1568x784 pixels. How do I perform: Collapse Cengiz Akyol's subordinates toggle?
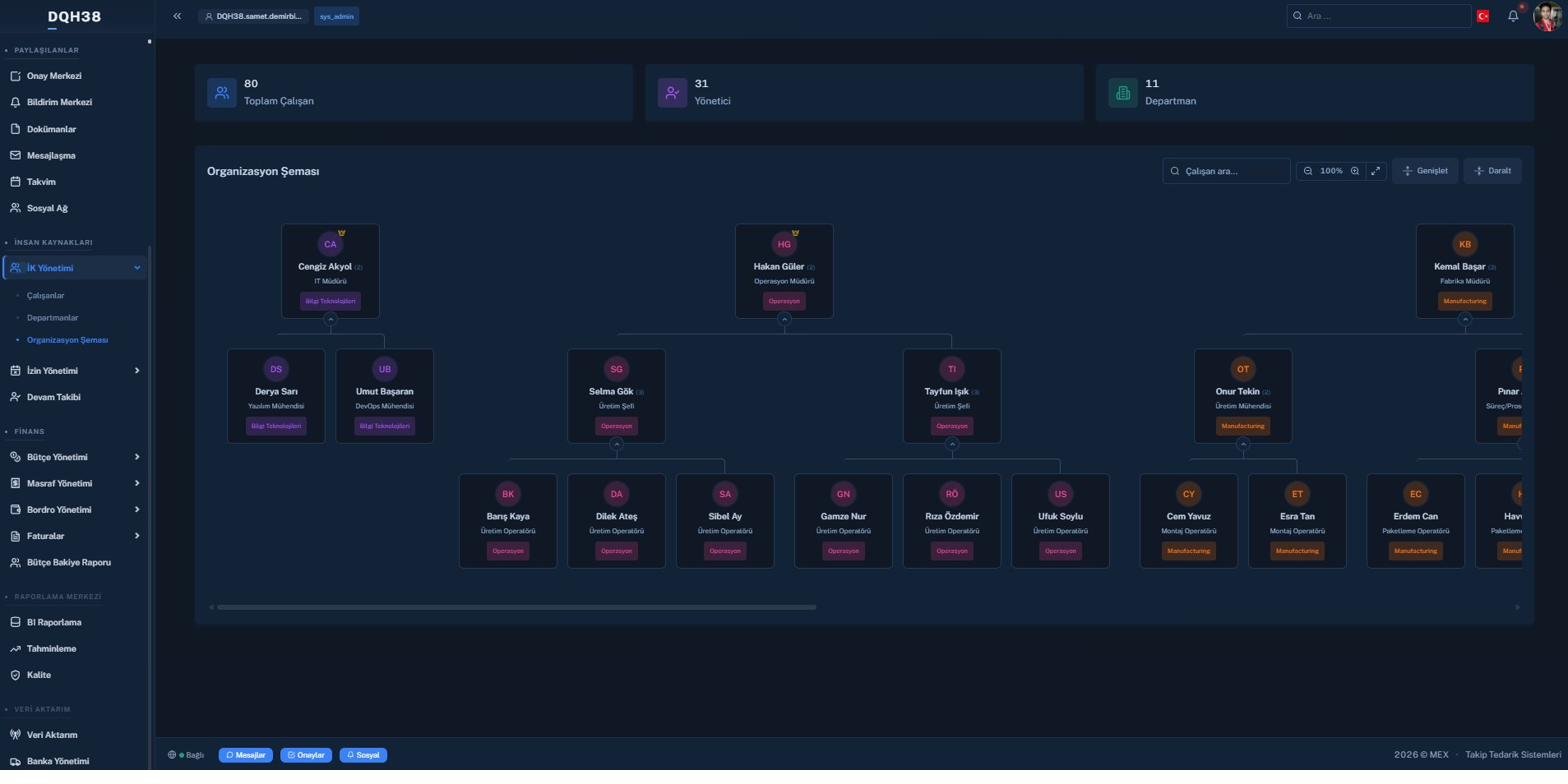[x=330, y=319]
